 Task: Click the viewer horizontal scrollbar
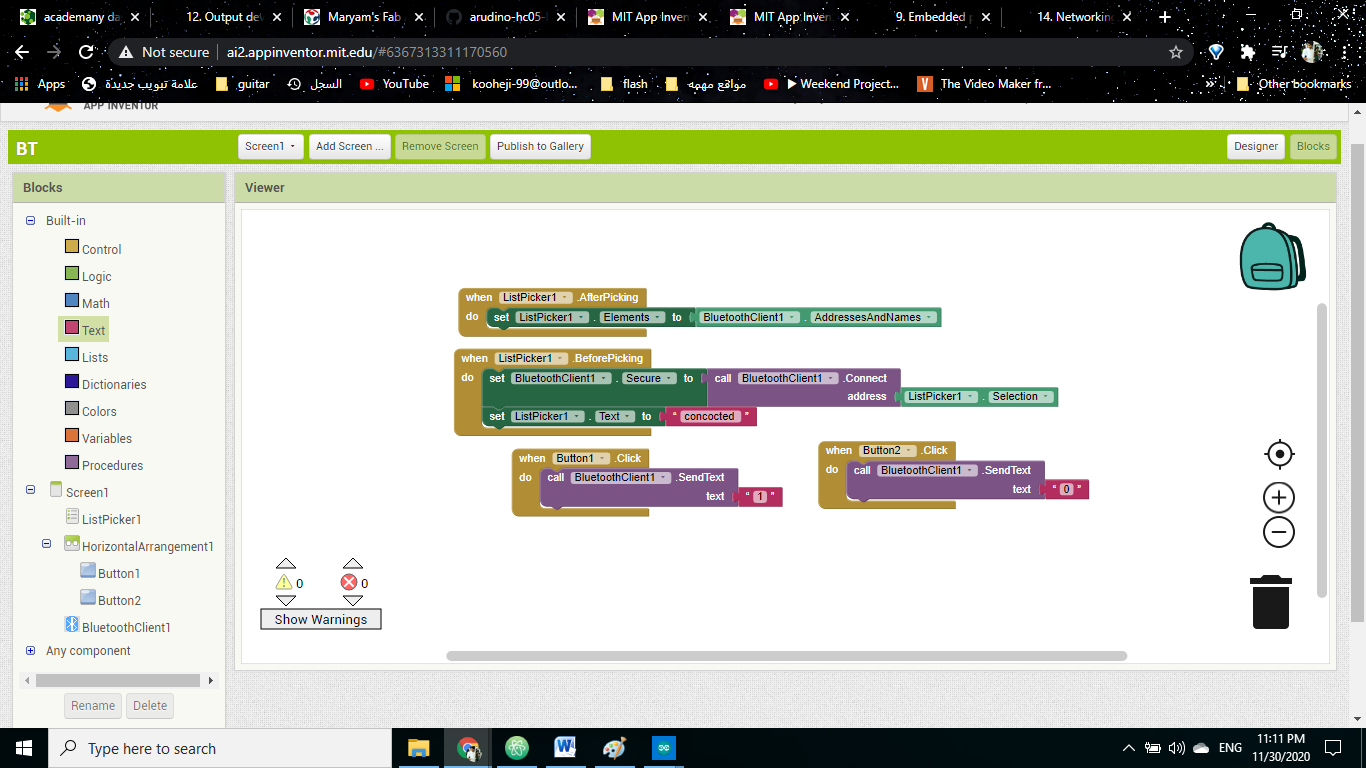[x=787, y=656]
